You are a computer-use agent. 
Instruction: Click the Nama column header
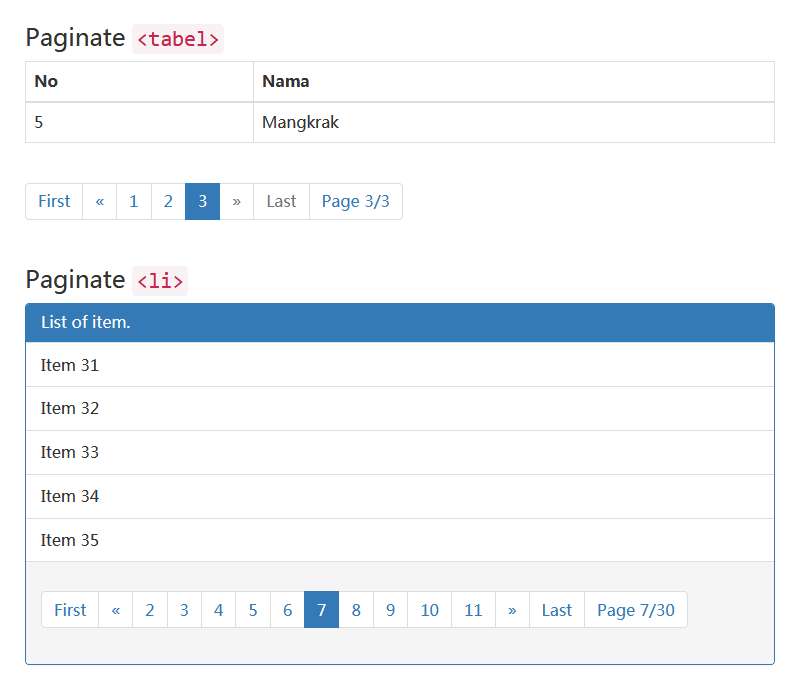point(286,81)
